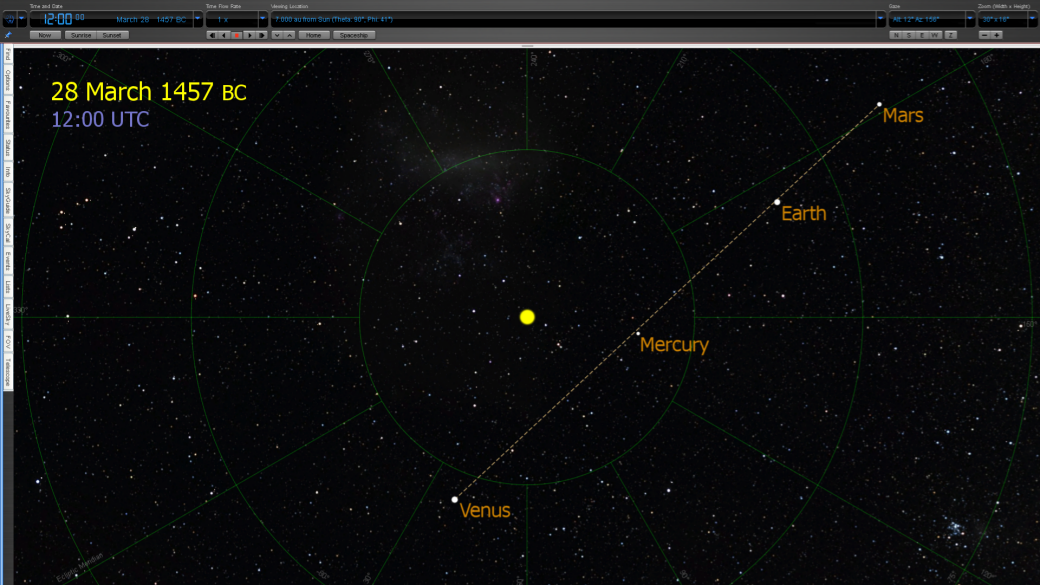Viewport: 1040px width, 585px height.
Task: Face South with the S button
Action: pyautogui.click(x=909, y=35)
